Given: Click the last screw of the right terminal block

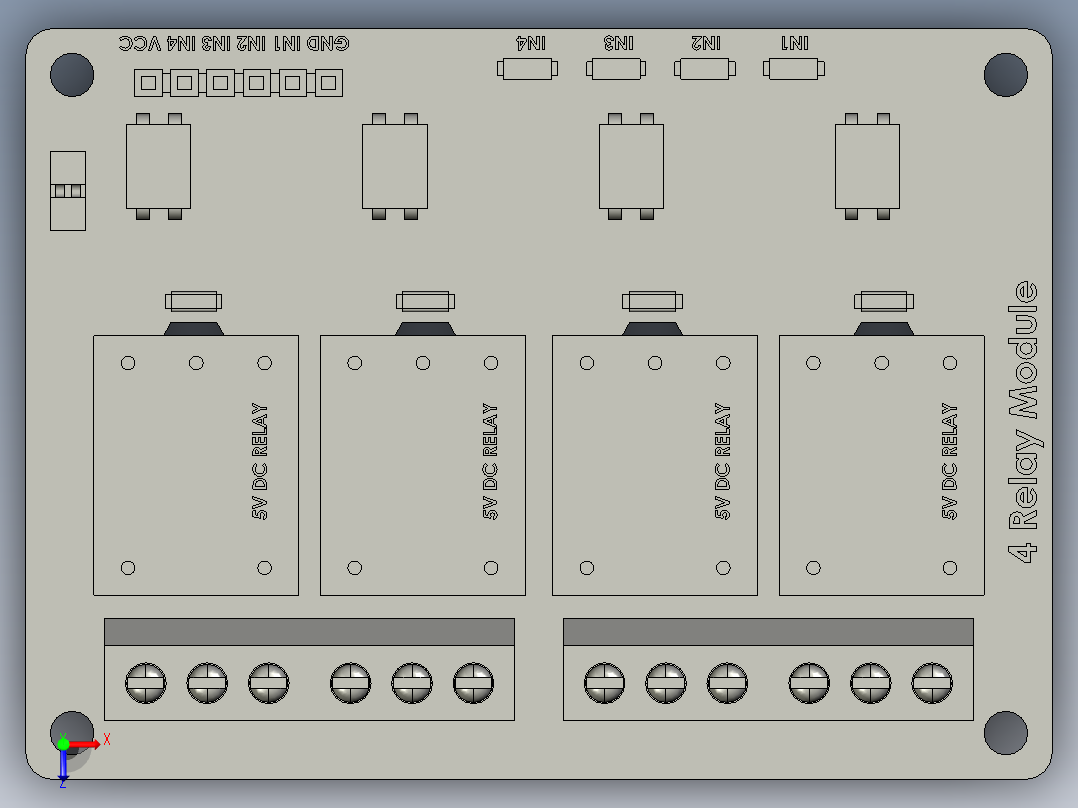Looking at the screenshot, I should [932, 683].
